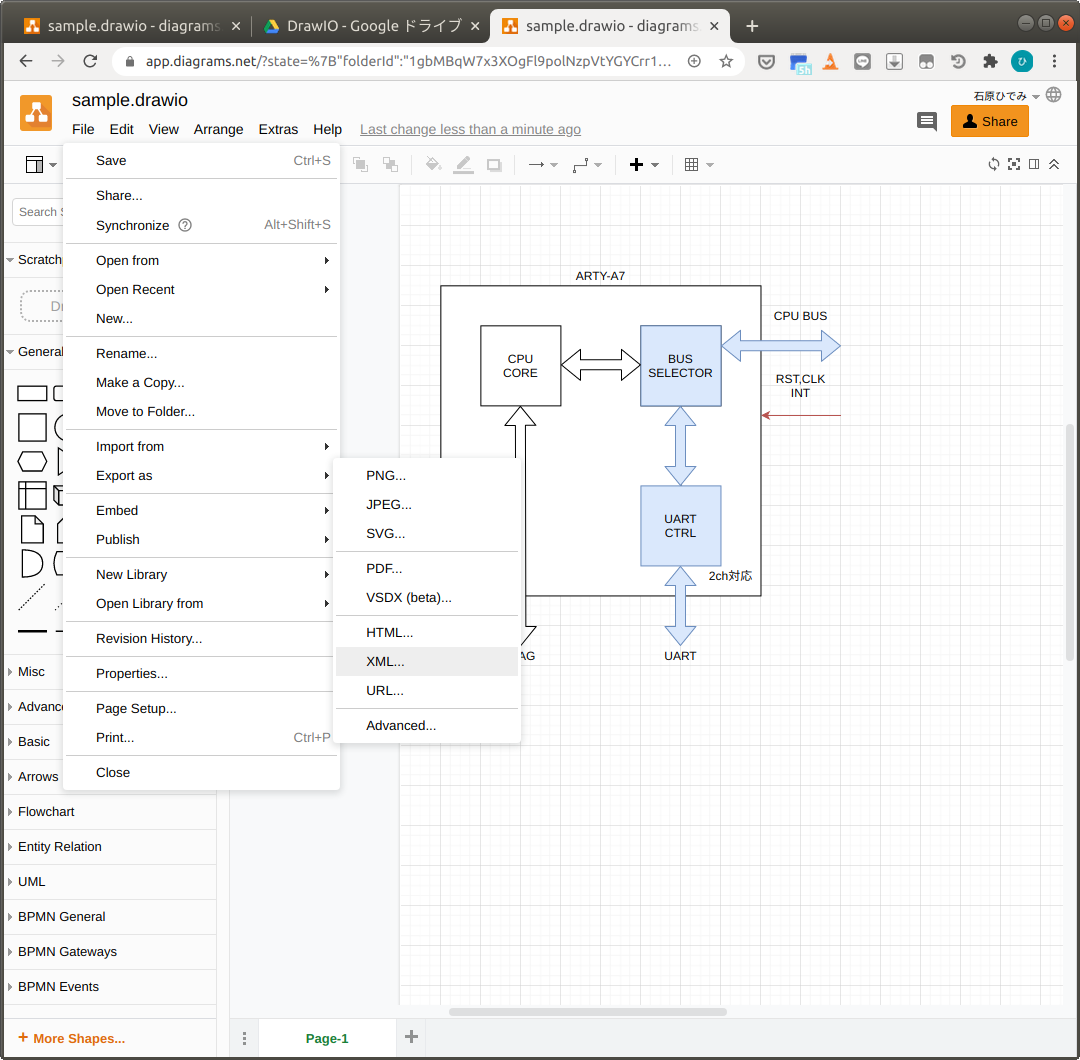The image size is (1080, 1060).
Task: Click the language globe icon
Action: [1053, 95]
